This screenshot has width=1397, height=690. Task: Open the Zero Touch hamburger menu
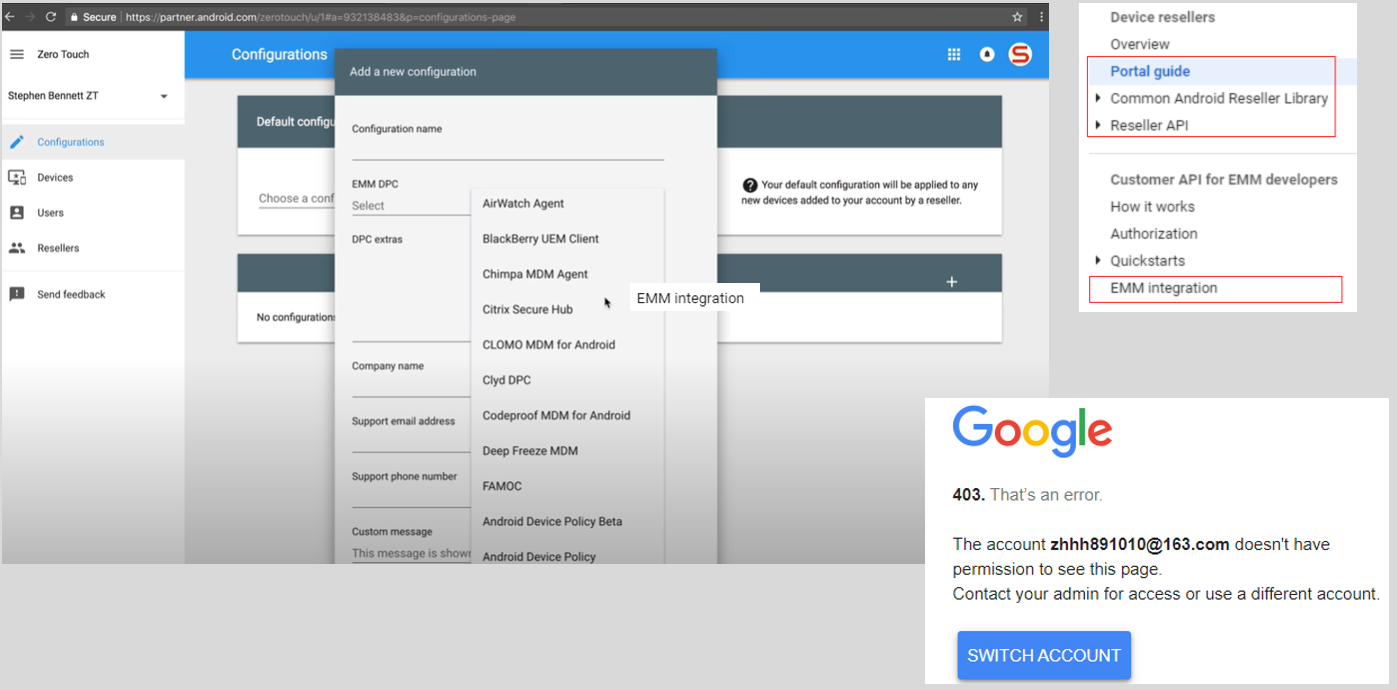16,54
